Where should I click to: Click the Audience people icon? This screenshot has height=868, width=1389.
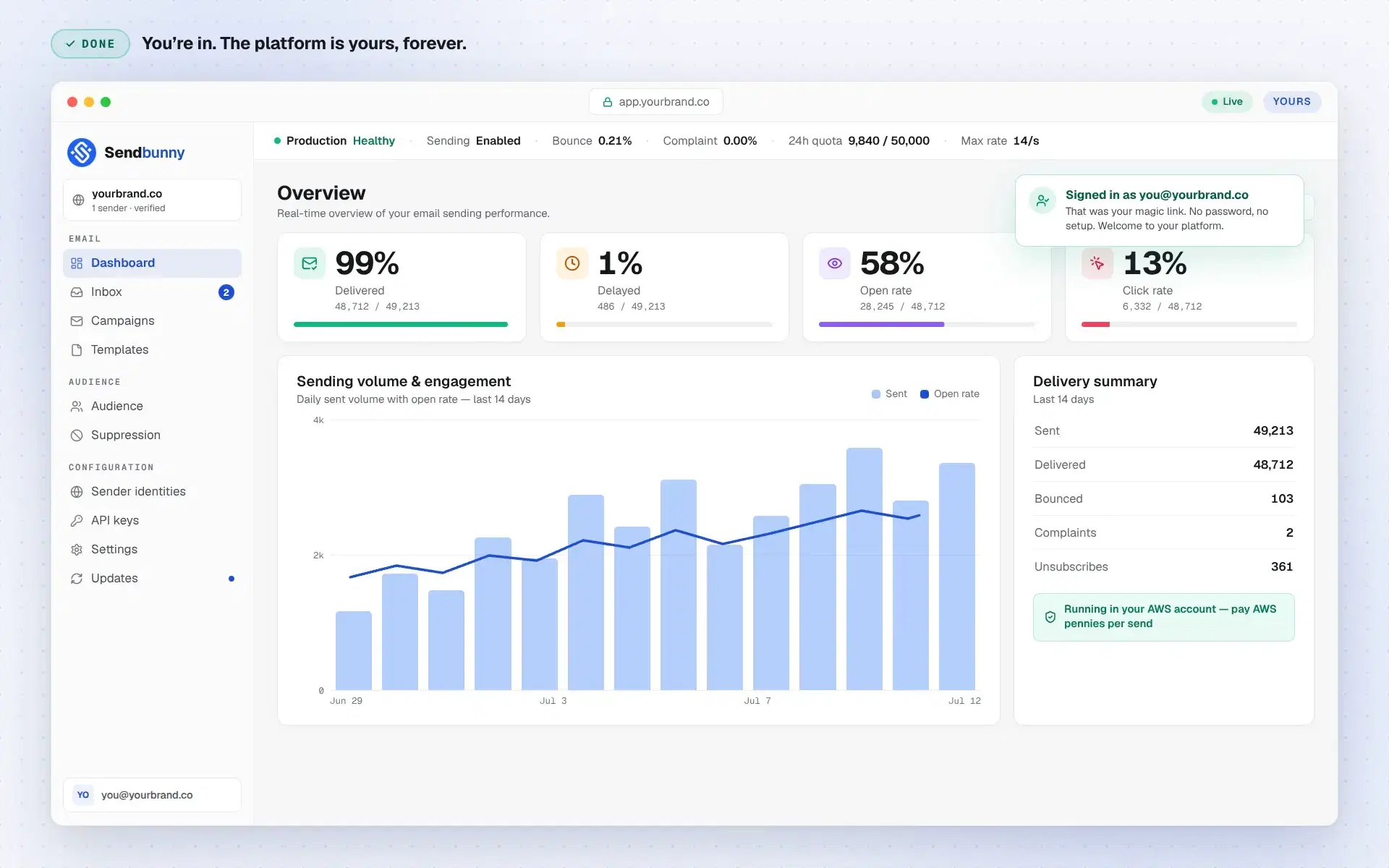(x=77, y=407)
